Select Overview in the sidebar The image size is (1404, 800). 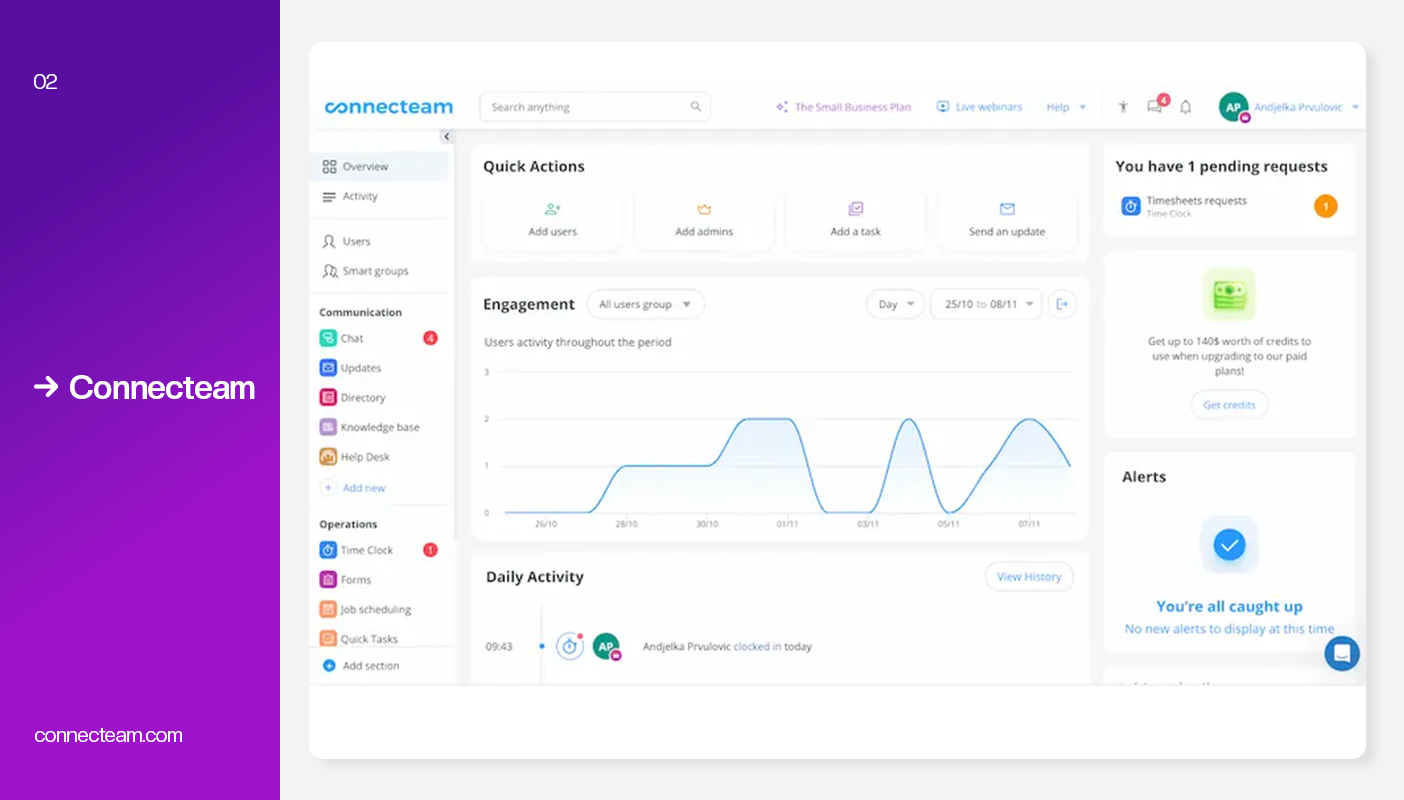(x=379, y=166)
